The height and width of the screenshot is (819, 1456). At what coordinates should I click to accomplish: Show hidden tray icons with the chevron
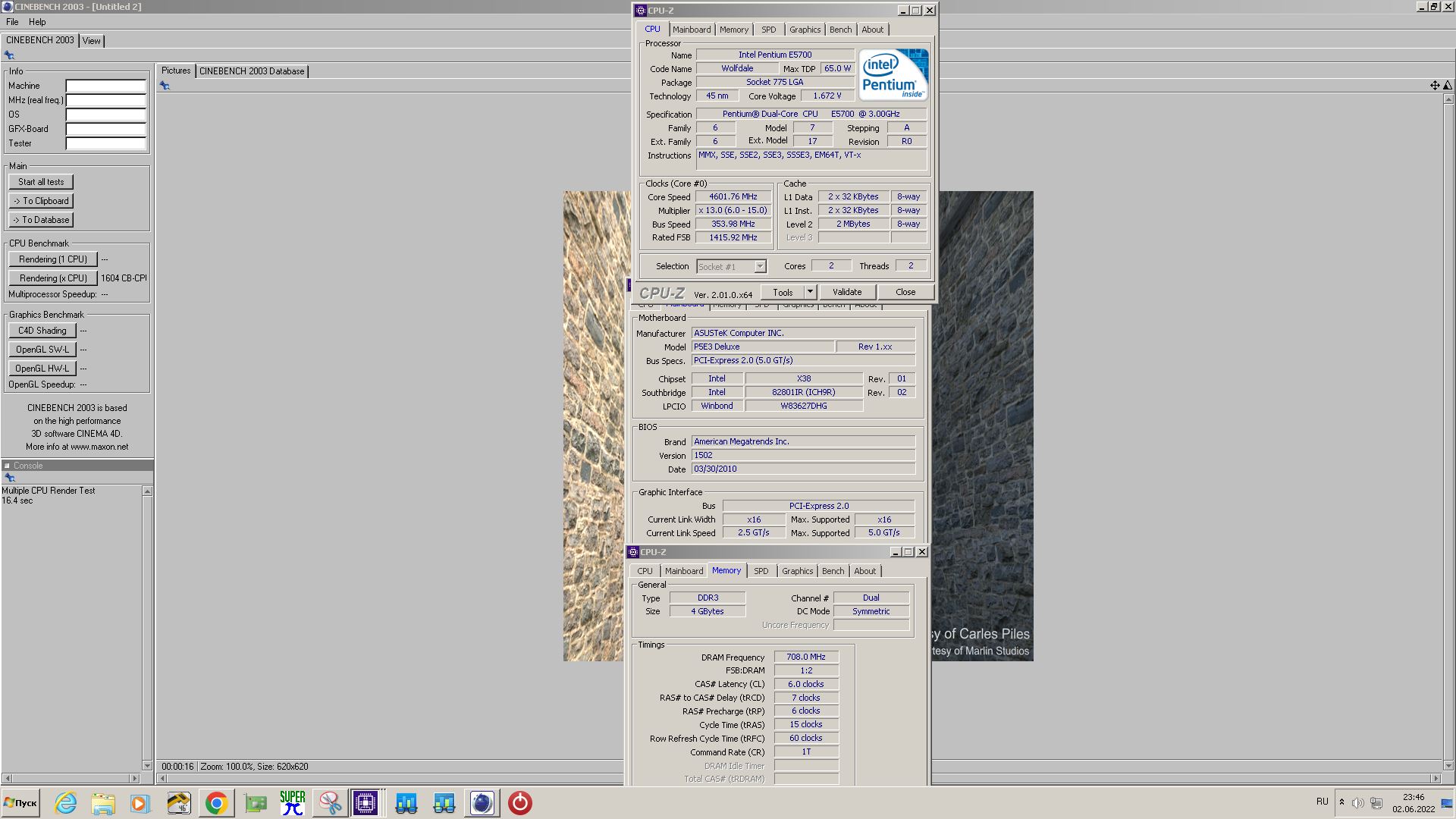coord(1341,802)
